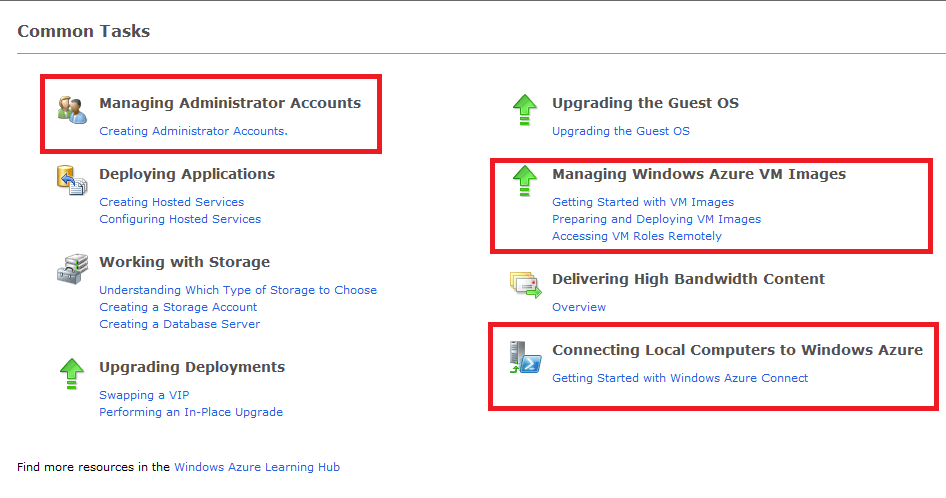The image size is (946, 498).
Task: Click the Common Tasks title
Action: 83,31
